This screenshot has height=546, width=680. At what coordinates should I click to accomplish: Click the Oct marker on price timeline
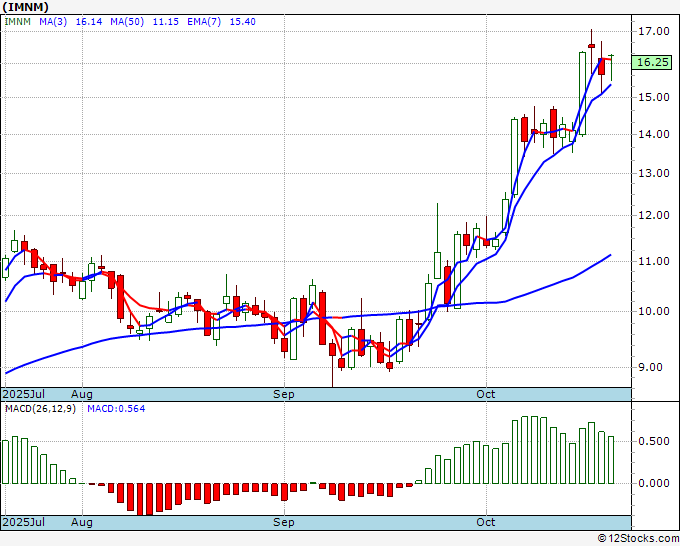click(486, 394)
